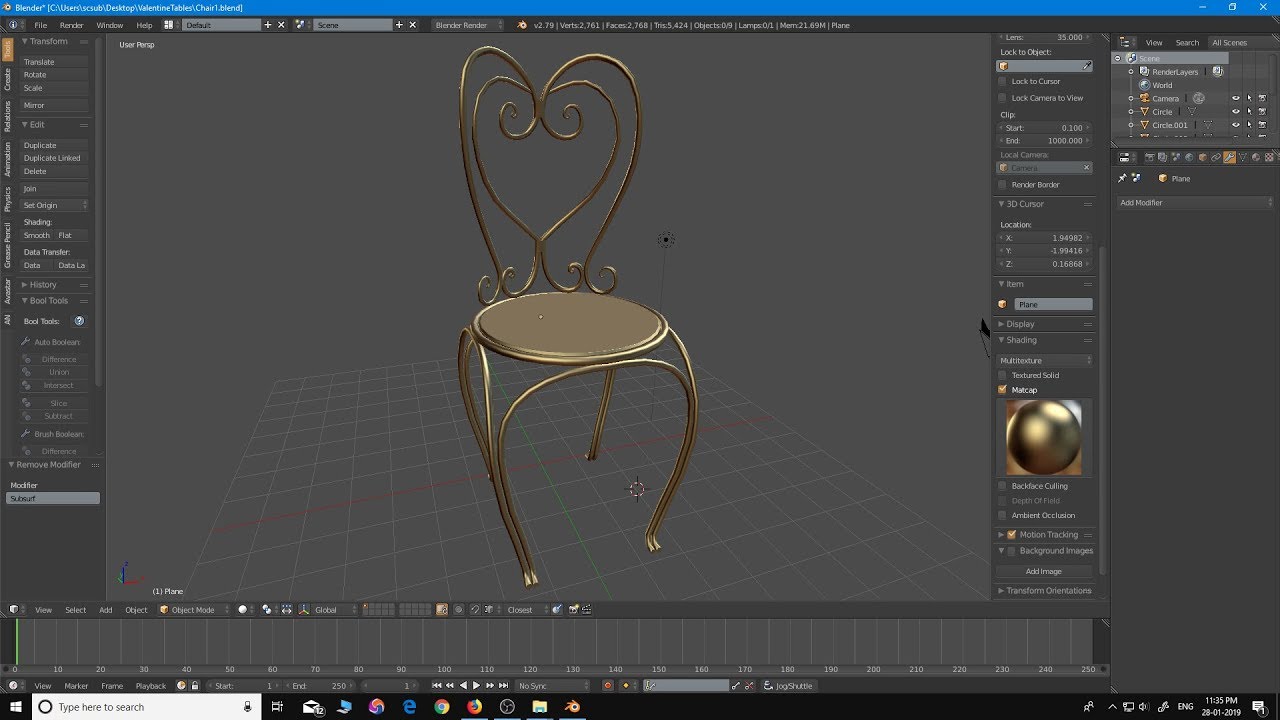
Task: Jump to the end frame in timeline
Action: [503, 686]
